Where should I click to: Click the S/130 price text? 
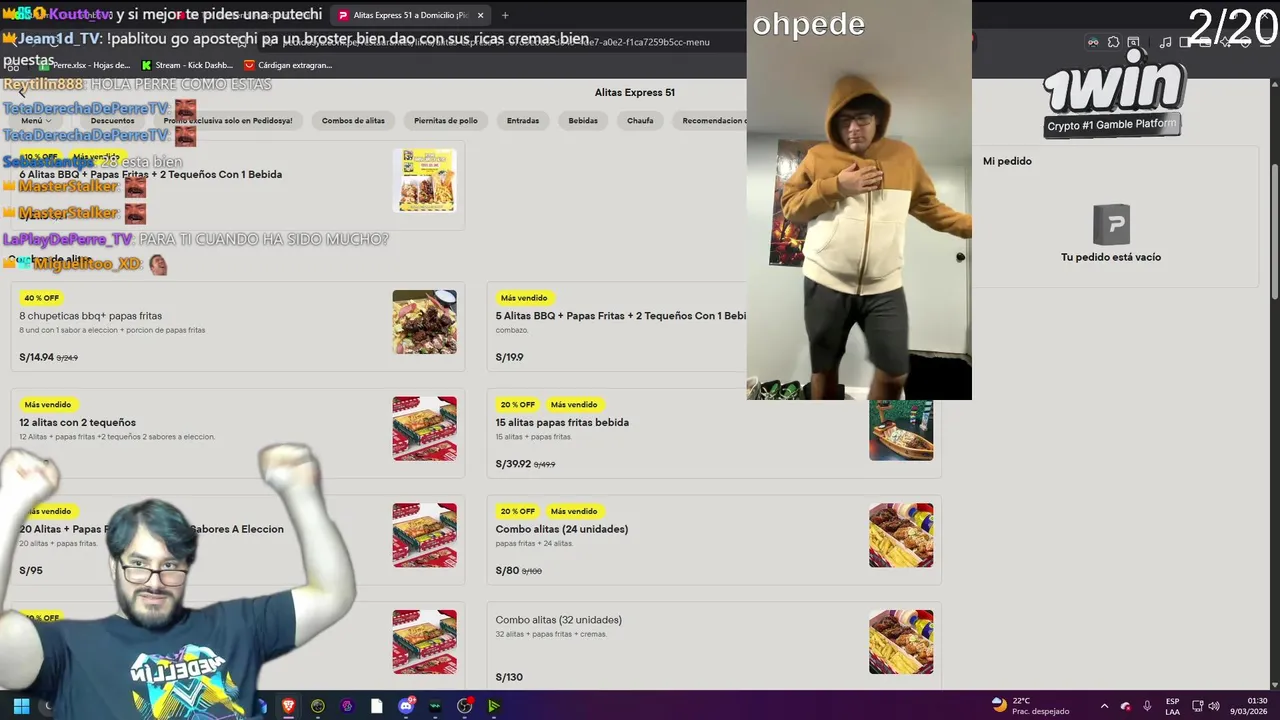[509, 677]
